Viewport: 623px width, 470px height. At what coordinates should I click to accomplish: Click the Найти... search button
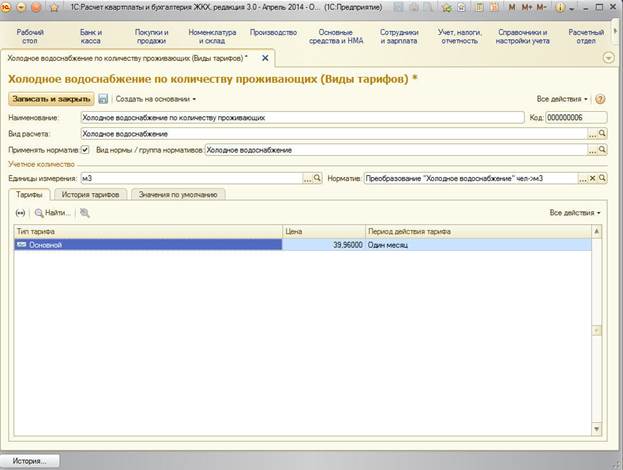(53, 213)
